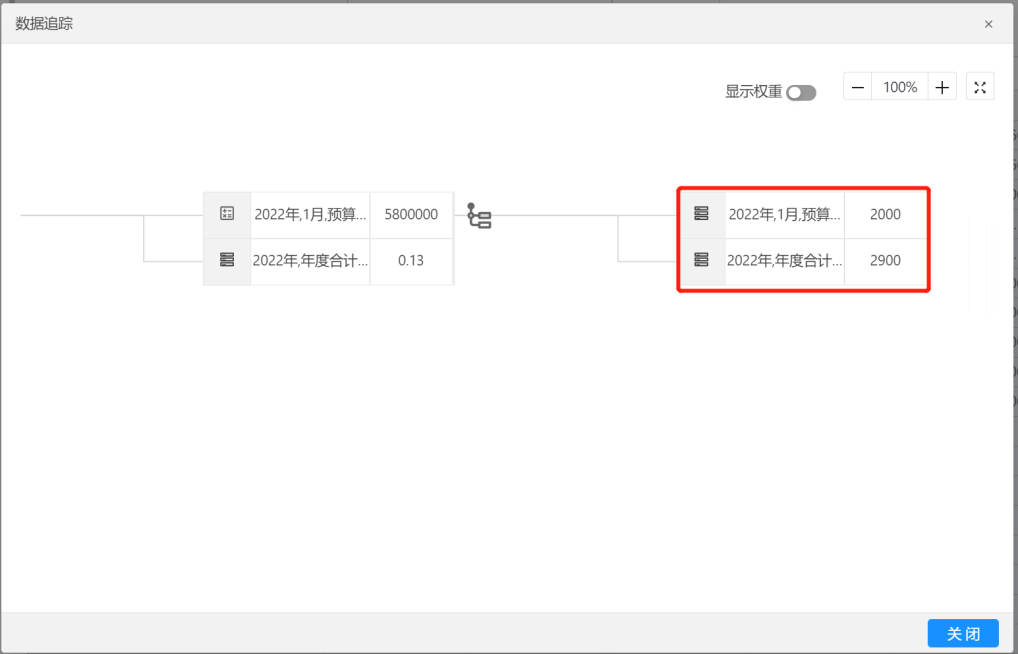Screen dimensions: 1018x654
Task: Click the 2022年,1月,预算 label beside 5800000
Action: 310,214
